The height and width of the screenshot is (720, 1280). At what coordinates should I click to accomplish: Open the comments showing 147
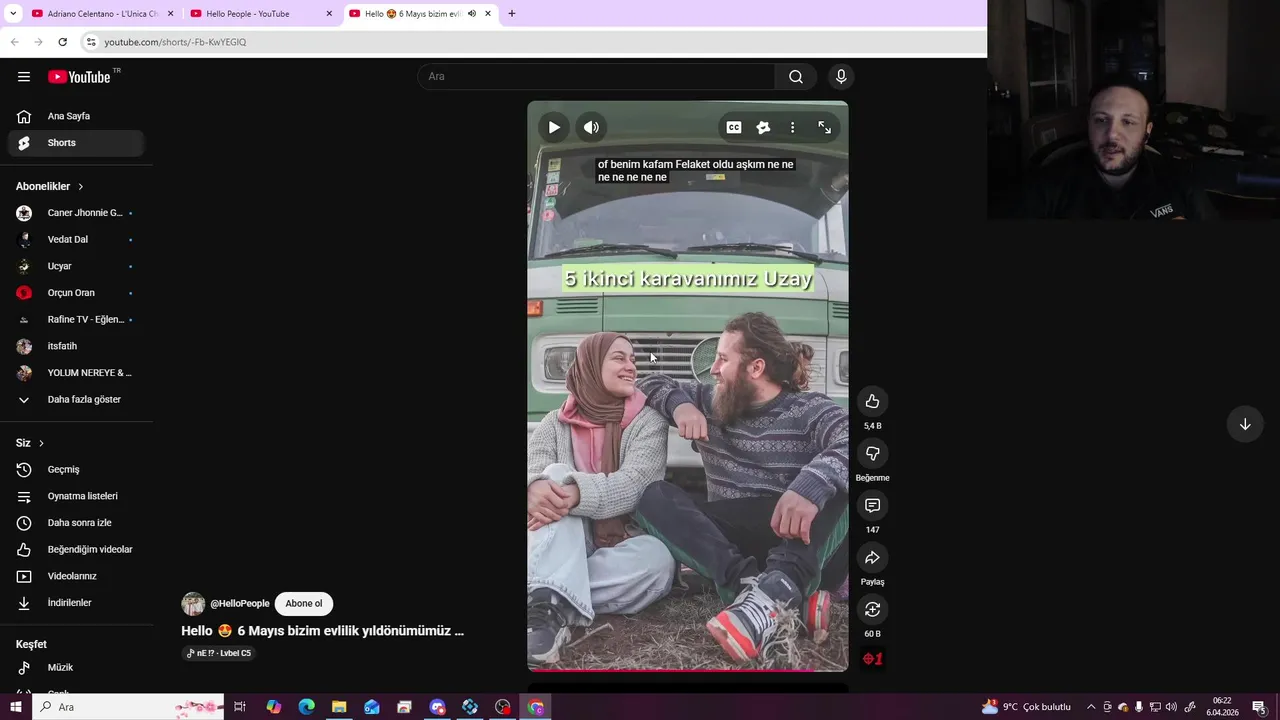872,505
